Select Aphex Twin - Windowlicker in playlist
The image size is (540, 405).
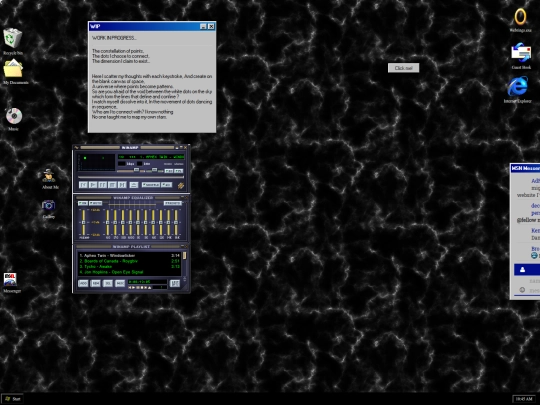point(129,256)
